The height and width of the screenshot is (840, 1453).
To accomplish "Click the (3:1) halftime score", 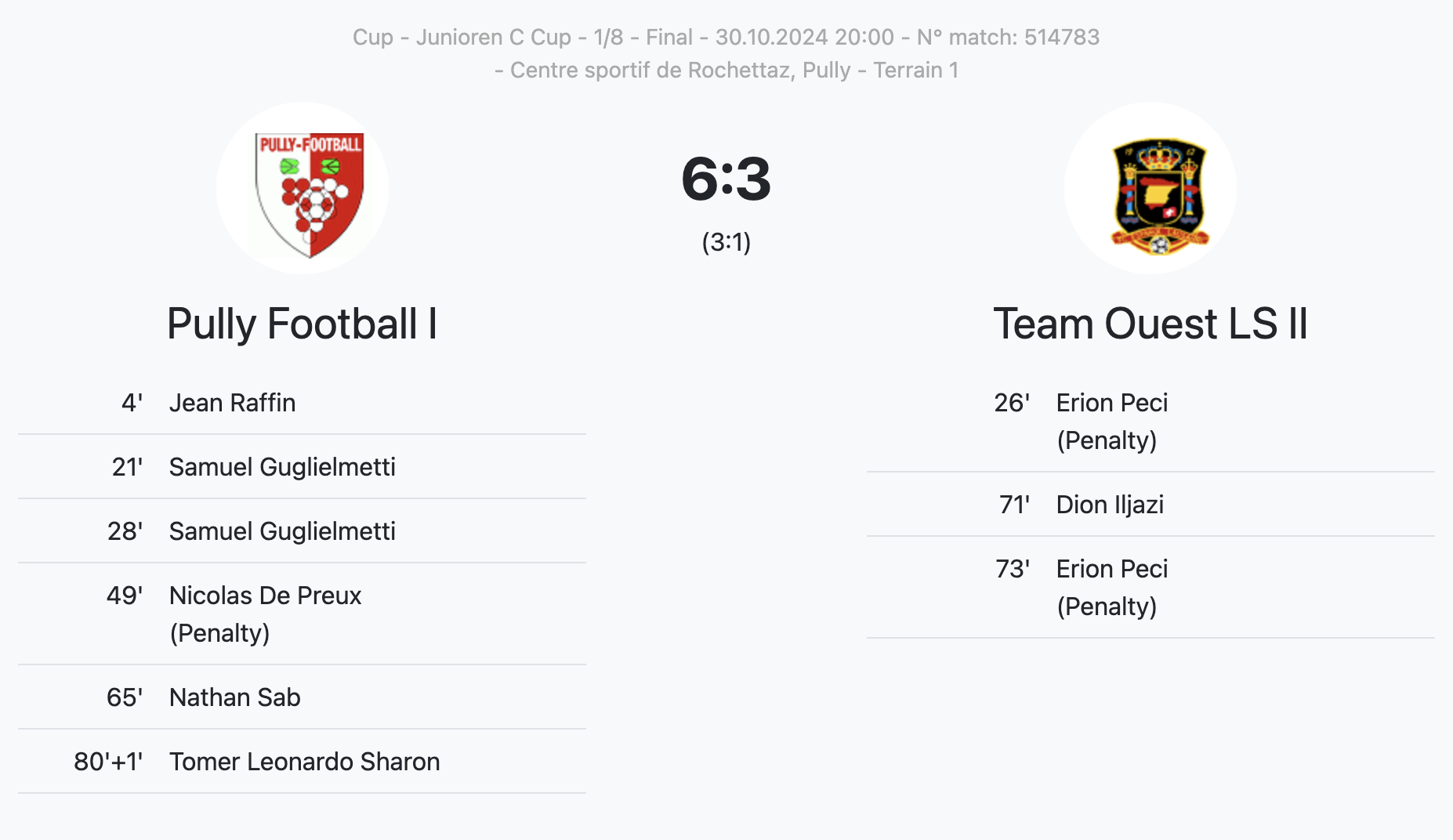I will click(726, 242).
